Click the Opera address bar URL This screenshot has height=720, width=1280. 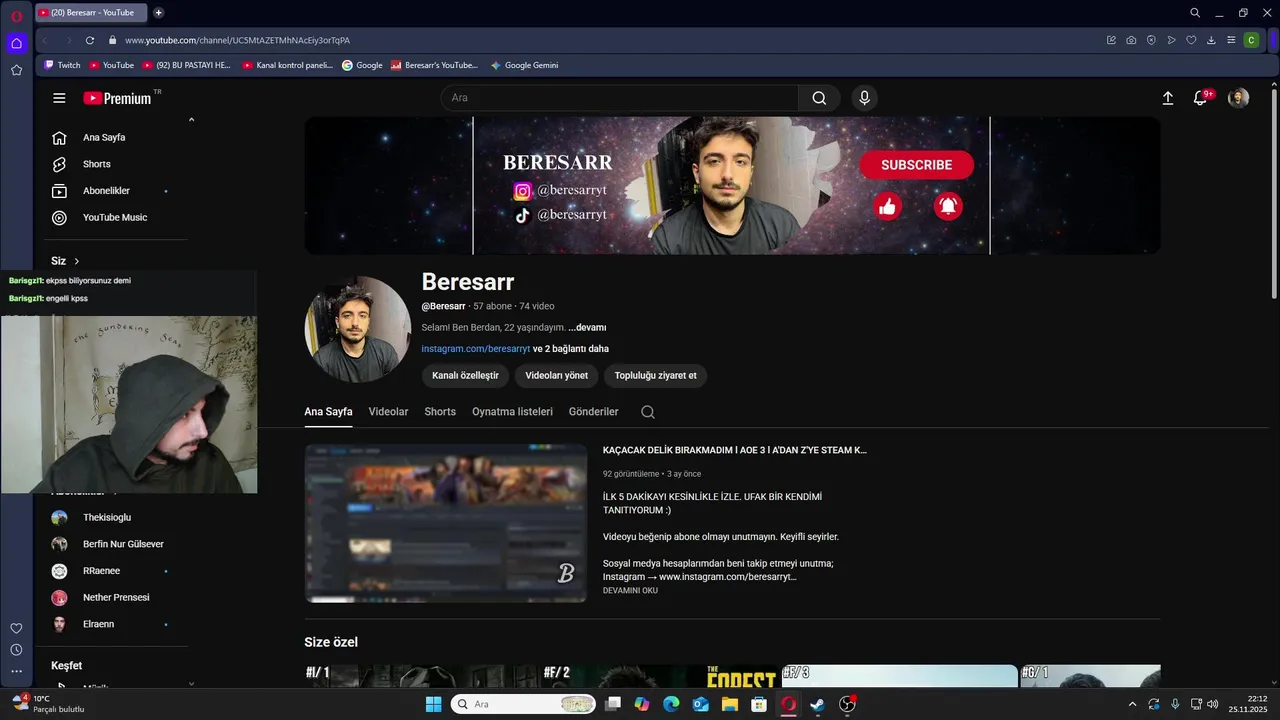pos(237,40)
